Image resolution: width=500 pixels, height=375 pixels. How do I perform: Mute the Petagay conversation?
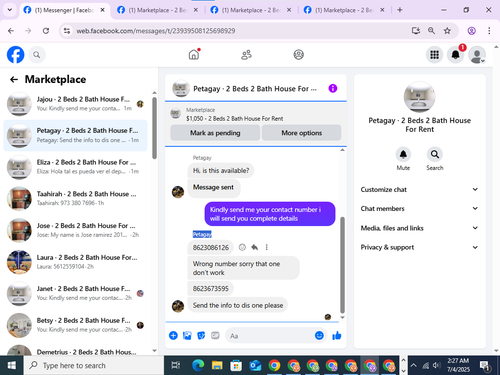(403, 155)
